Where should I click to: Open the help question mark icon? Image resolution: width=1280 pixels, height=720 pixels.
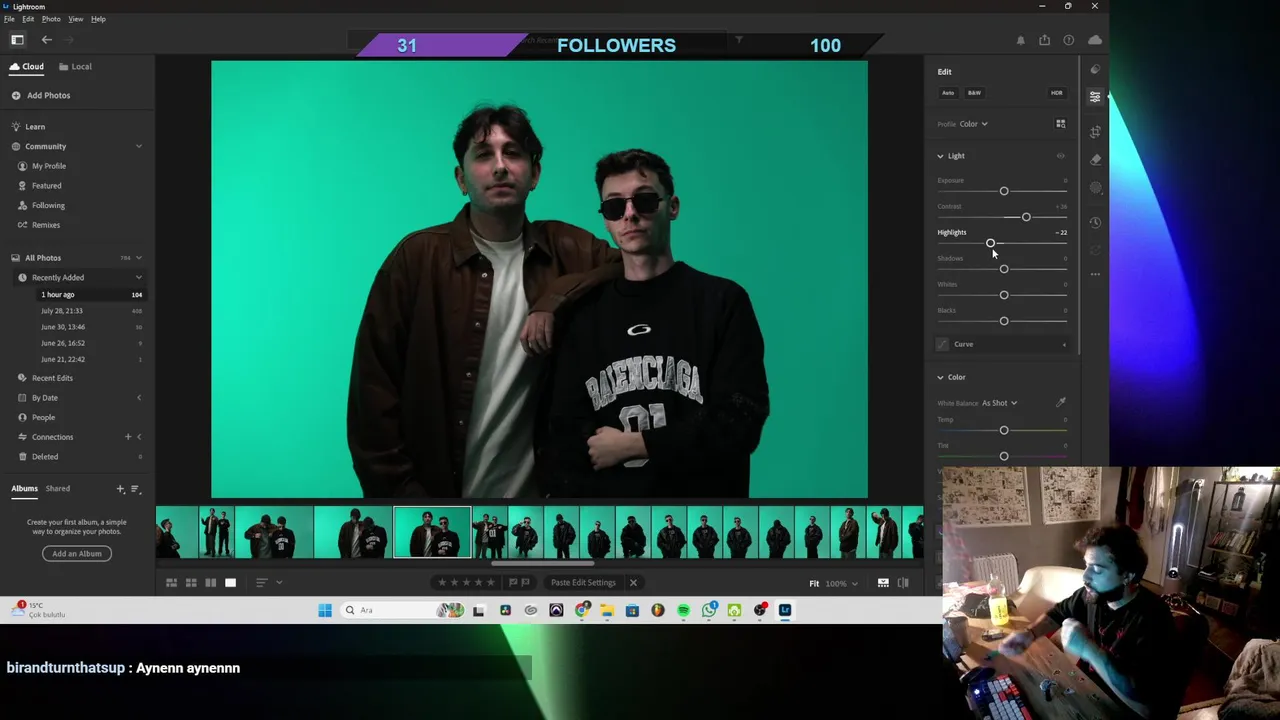click(x=1068, y=40)
